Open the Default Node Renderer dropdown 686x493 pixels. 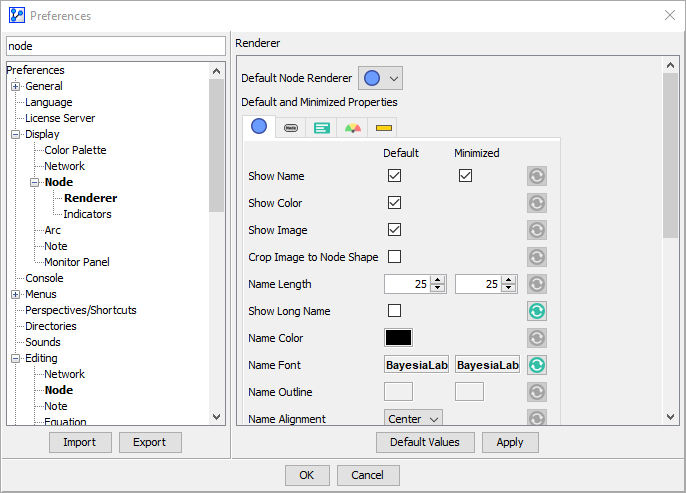coord(380,78)
